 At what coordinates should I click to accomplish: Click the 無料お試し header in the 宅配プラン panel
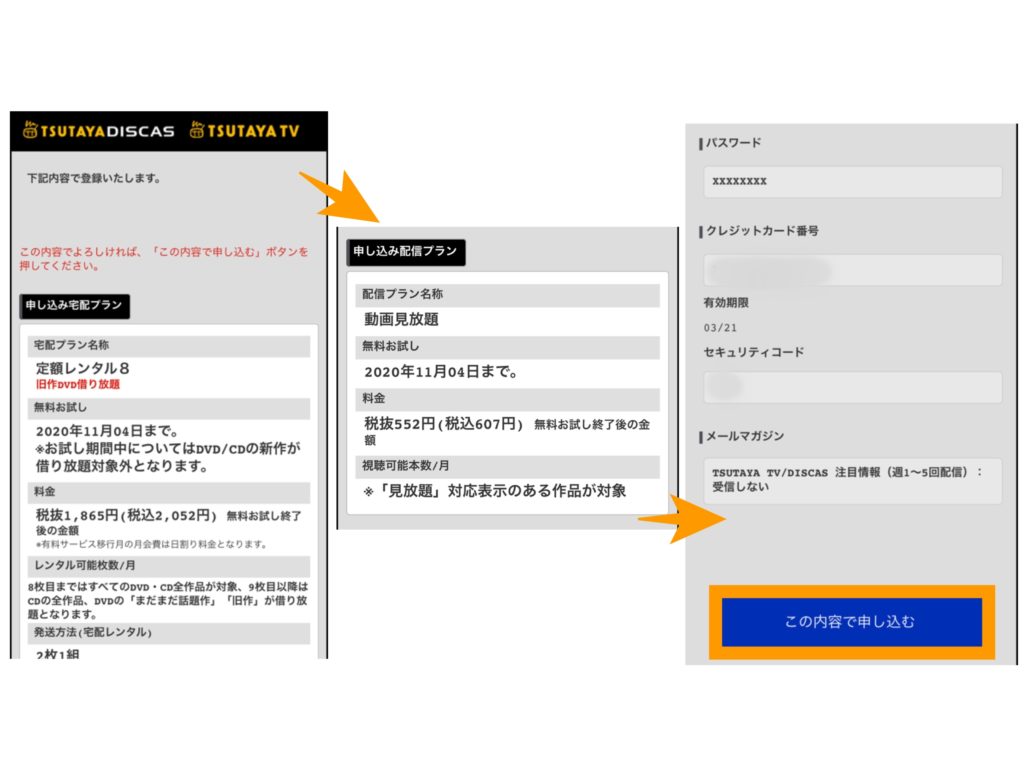pos(168,408)
